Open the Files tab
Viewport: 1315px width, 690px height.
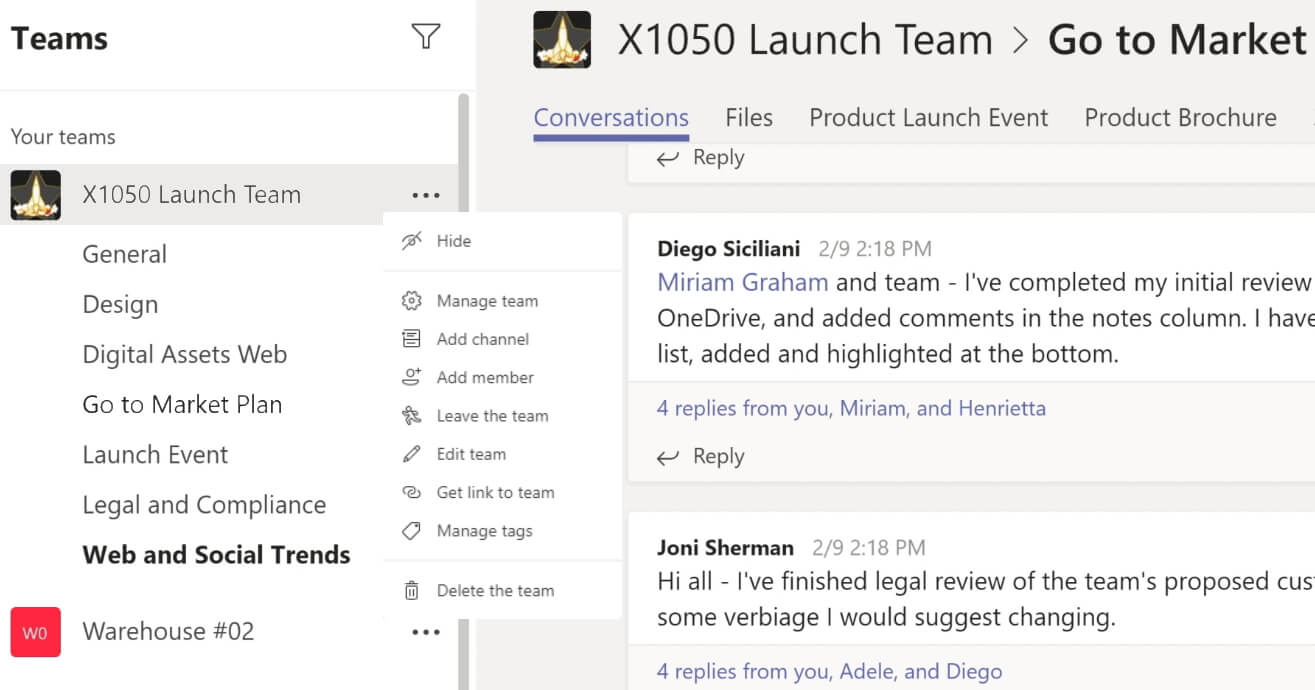(749, 118)
